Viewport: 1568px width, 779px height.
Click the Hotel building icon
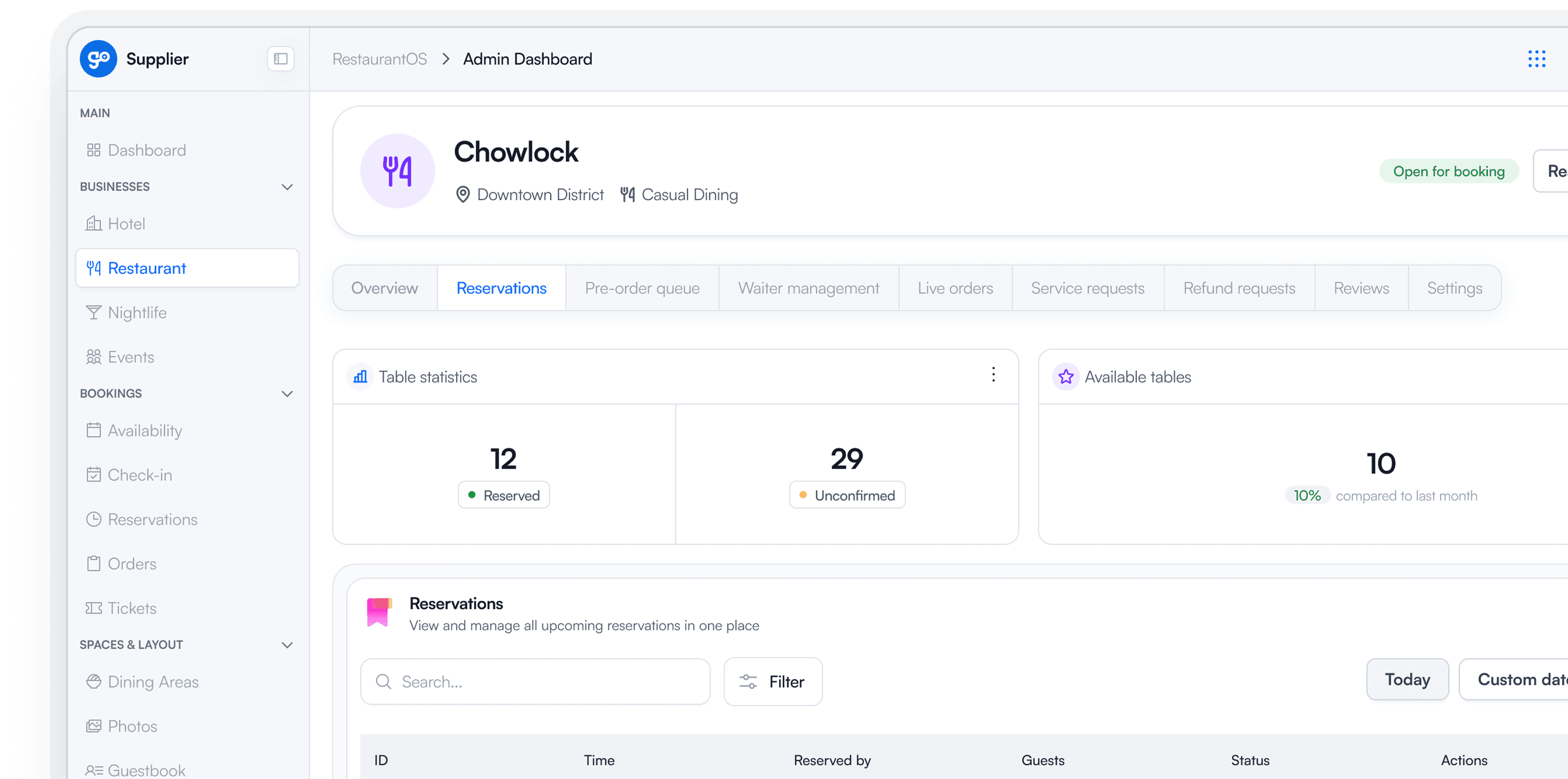pyautogui.click(x=94, y=223)
